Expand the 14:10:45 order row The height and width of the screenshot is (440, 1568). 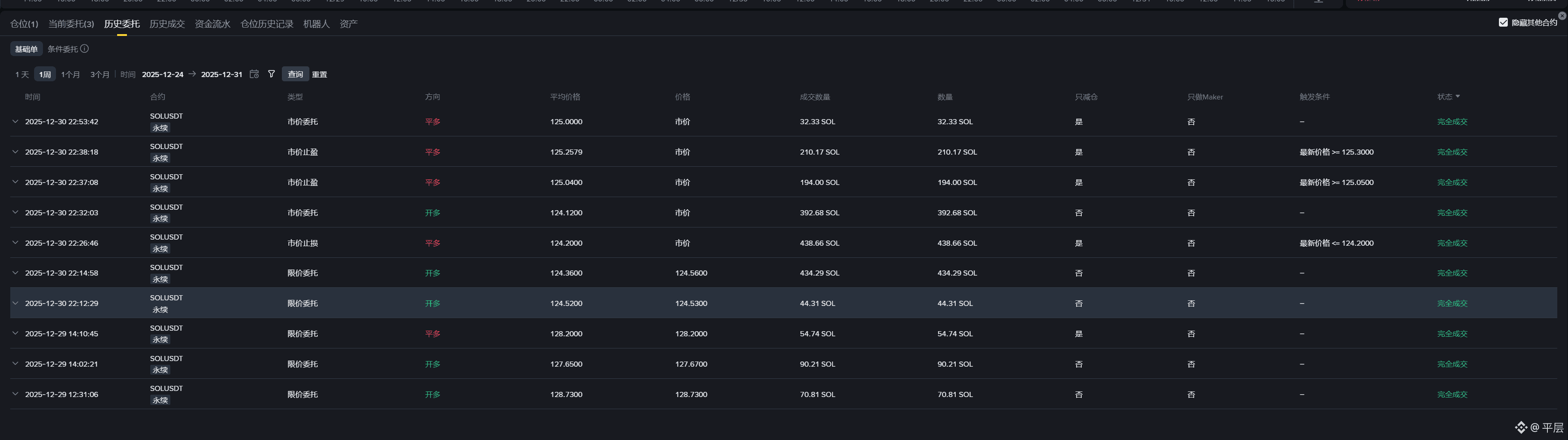pyautogui.click(x=15, y=334)
